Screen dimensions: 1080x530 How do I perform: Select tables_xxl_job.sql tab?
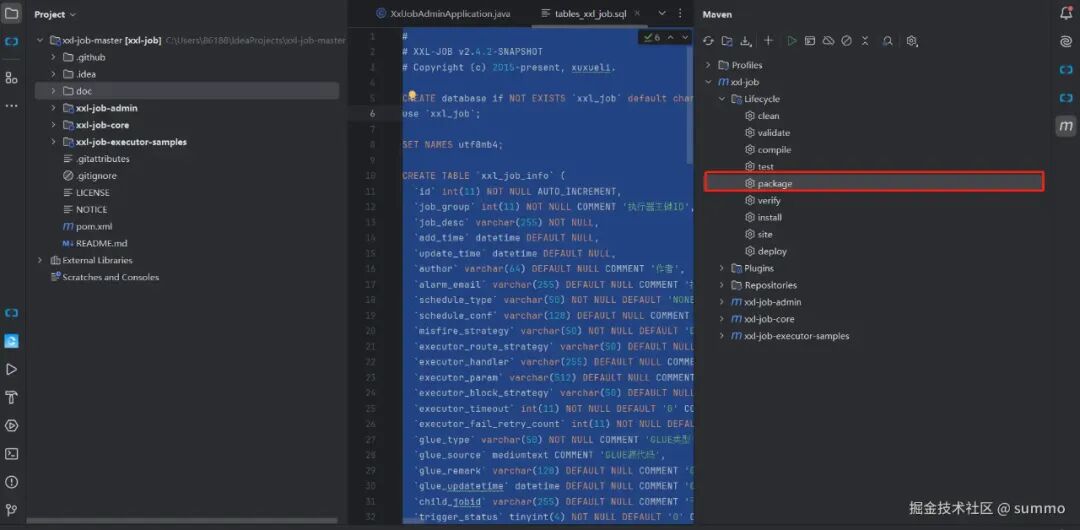pyautogui.click(x=590, y=13)
